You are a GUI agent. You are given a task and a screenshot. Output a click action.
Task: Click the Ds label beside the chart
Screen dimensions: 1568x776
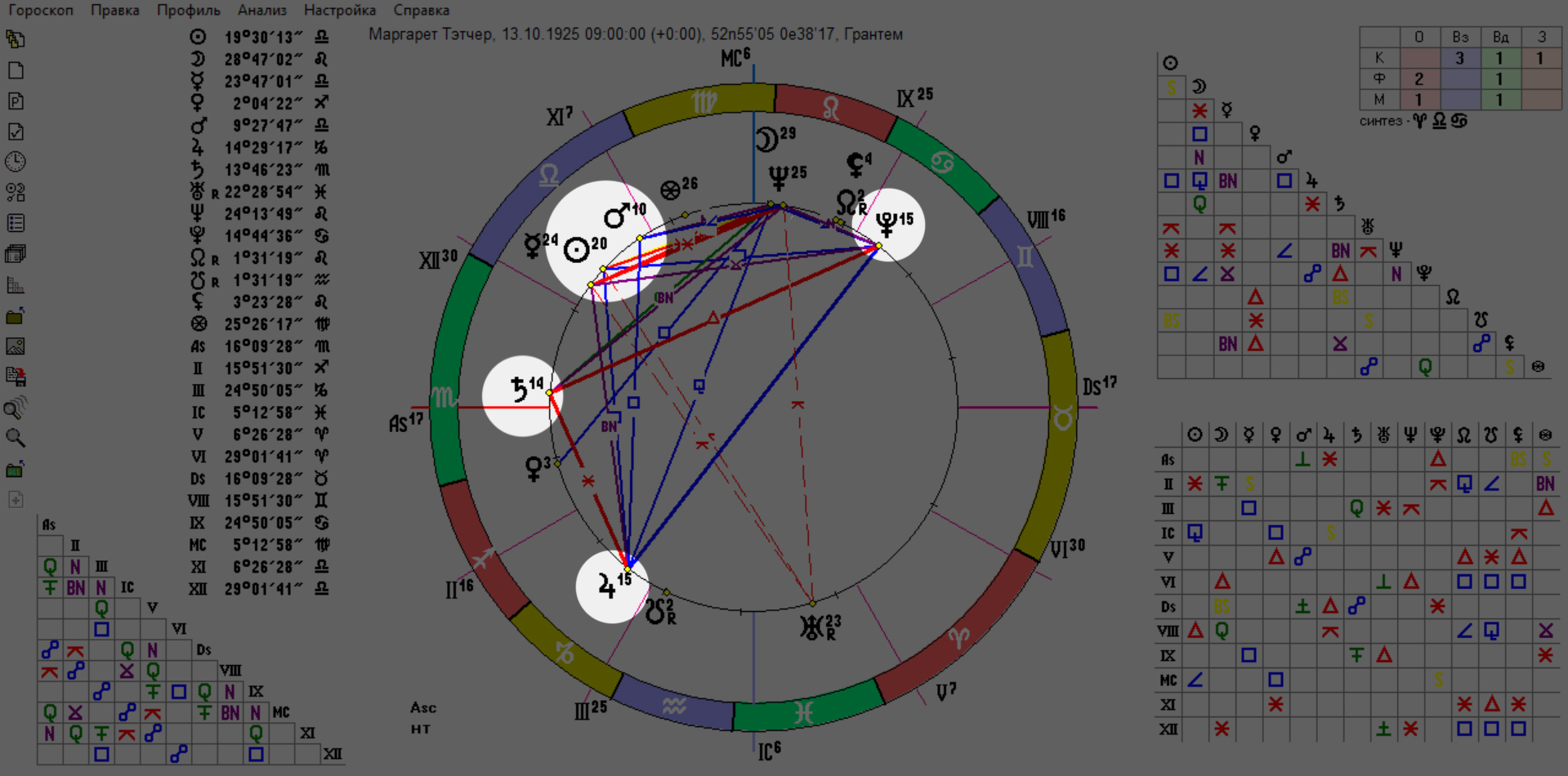coord(1099,386)
